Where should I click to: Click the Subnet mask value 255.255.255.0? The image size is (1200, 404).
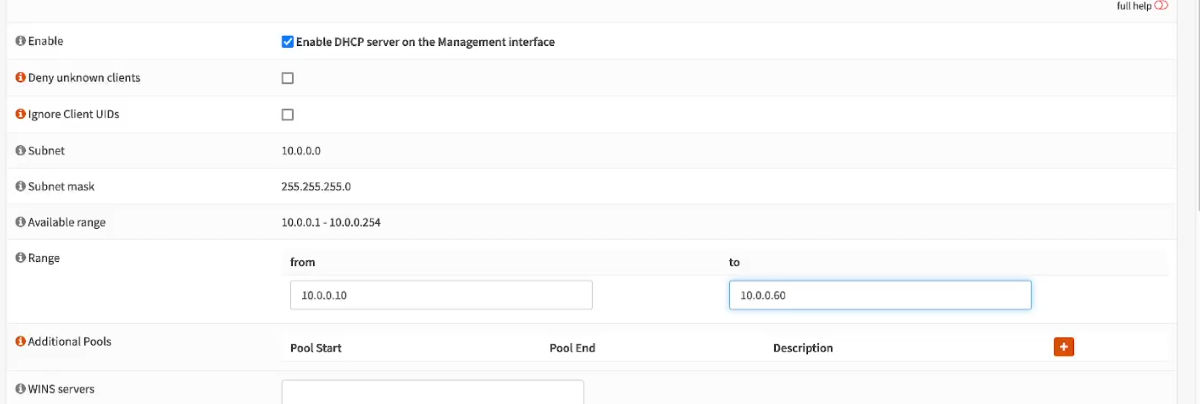tap(316, 187)
